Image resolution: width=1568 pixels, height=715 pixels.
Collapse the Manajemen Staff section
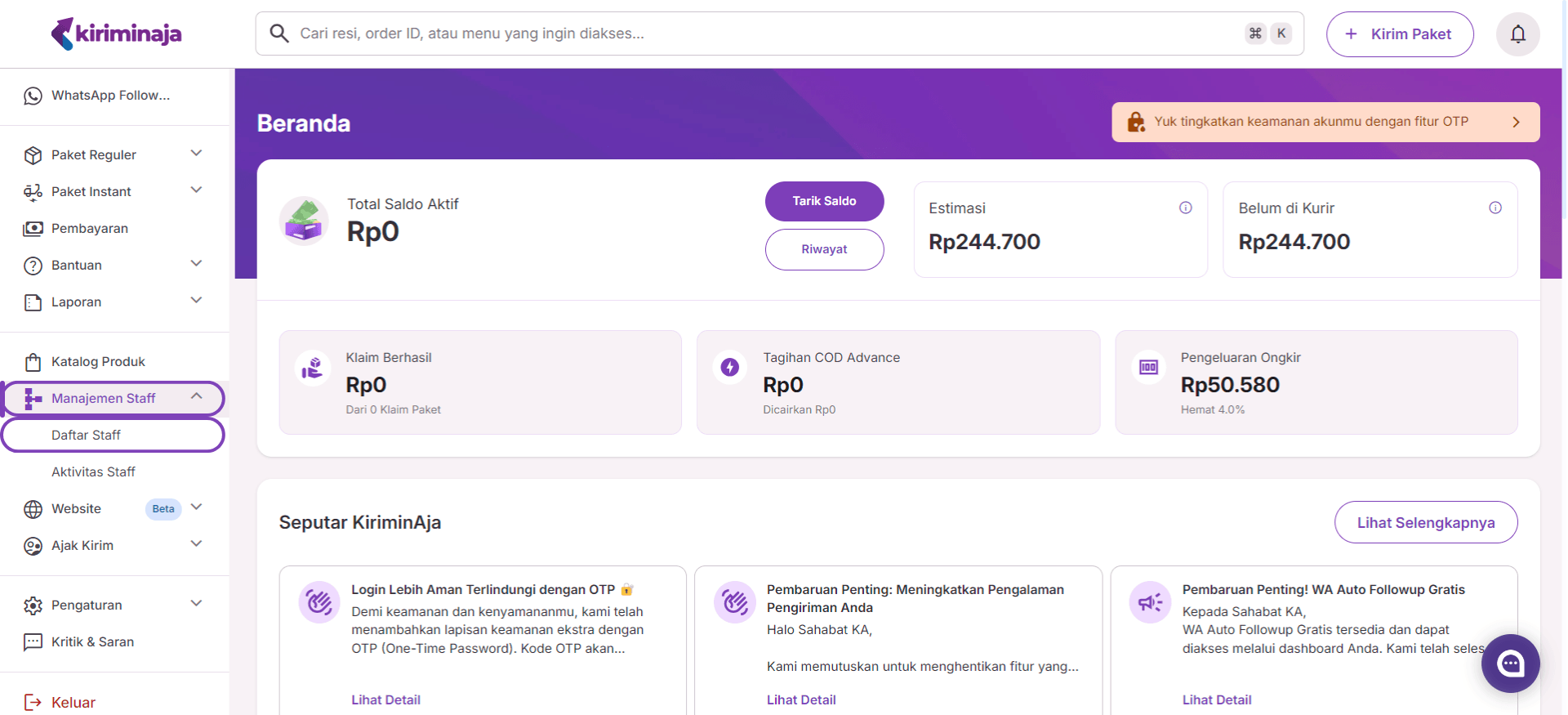click(x=196, y=396)
